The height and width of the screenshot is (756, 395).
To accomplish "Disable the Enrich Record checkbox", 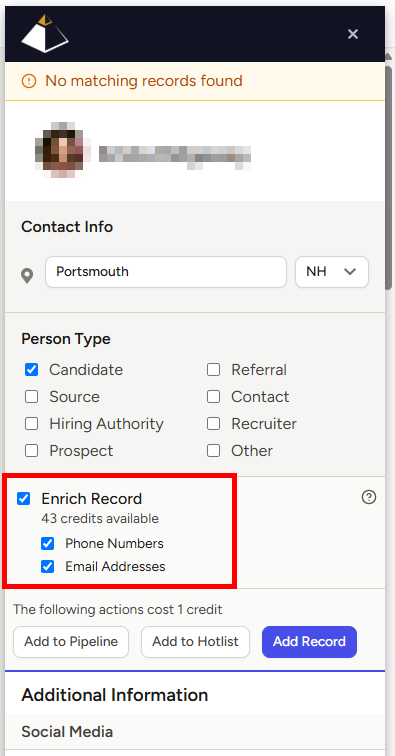I will point(24,499).
